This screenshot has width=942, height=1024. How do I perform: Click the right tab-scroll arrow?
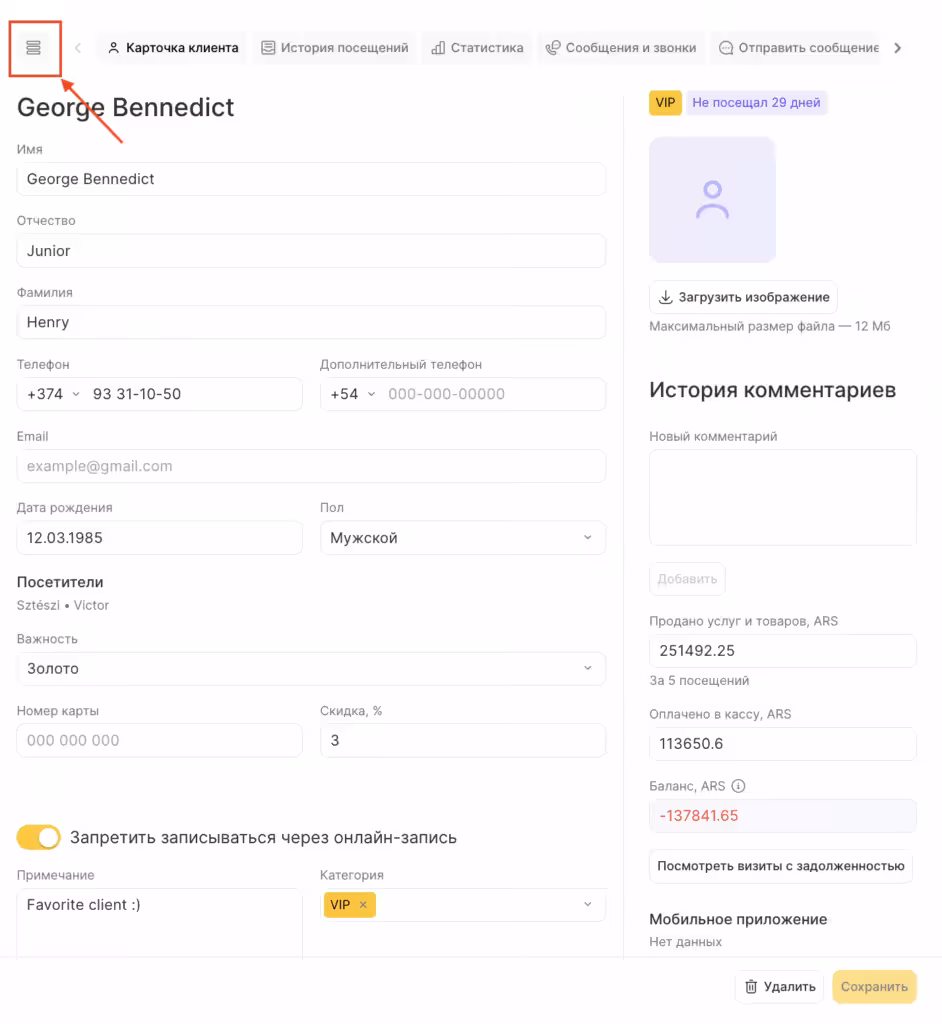(x=897, y=48)
